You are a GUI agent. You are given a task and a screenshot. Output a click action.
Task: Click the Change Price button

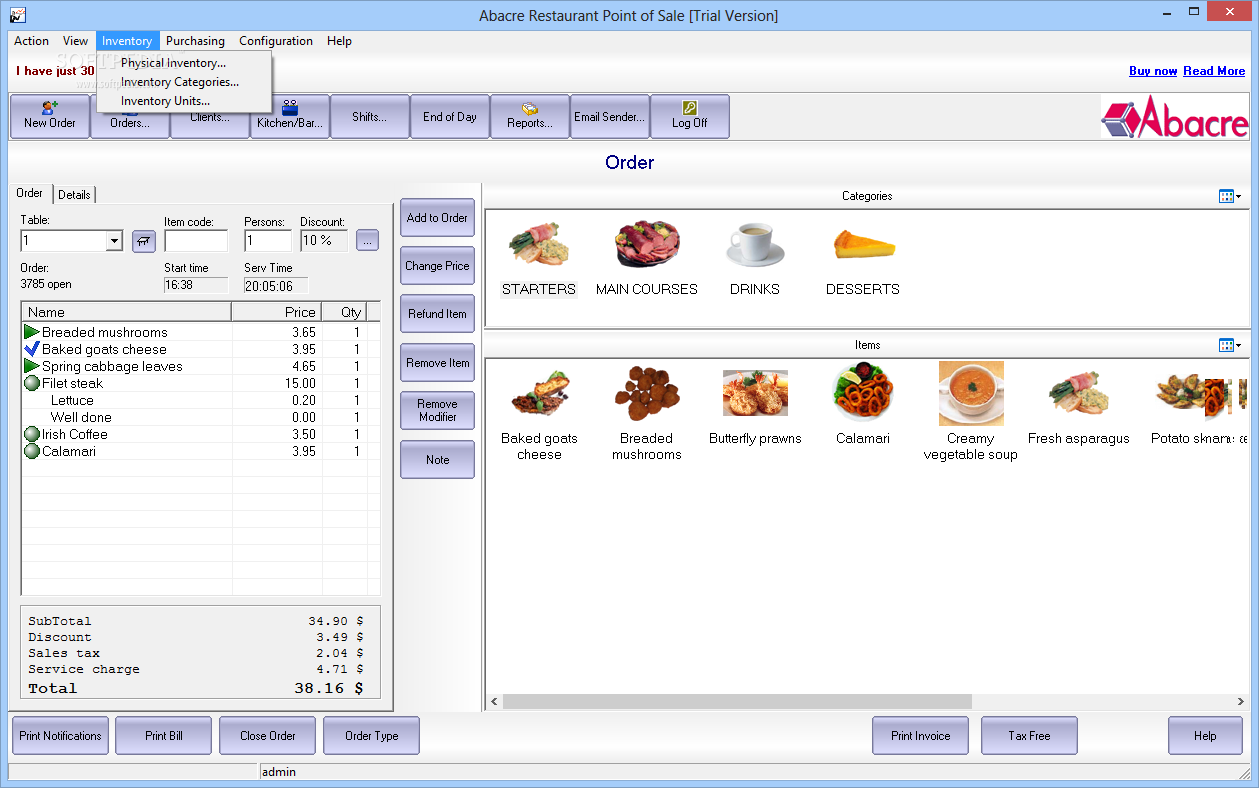coord(437,266)
